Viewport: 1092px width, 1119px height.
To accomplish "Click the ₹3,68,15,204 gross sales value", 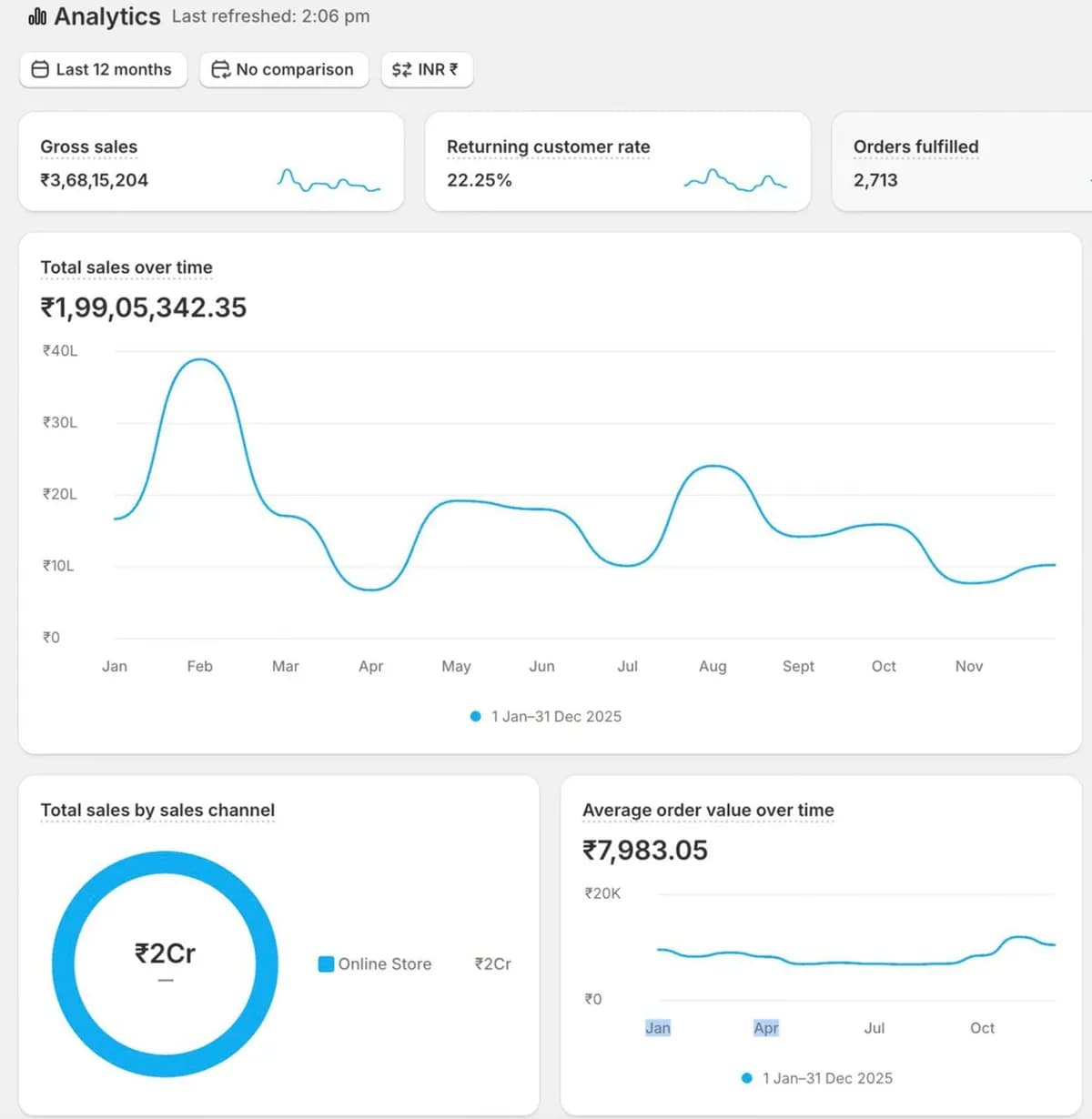I will [x=94, y=180].
